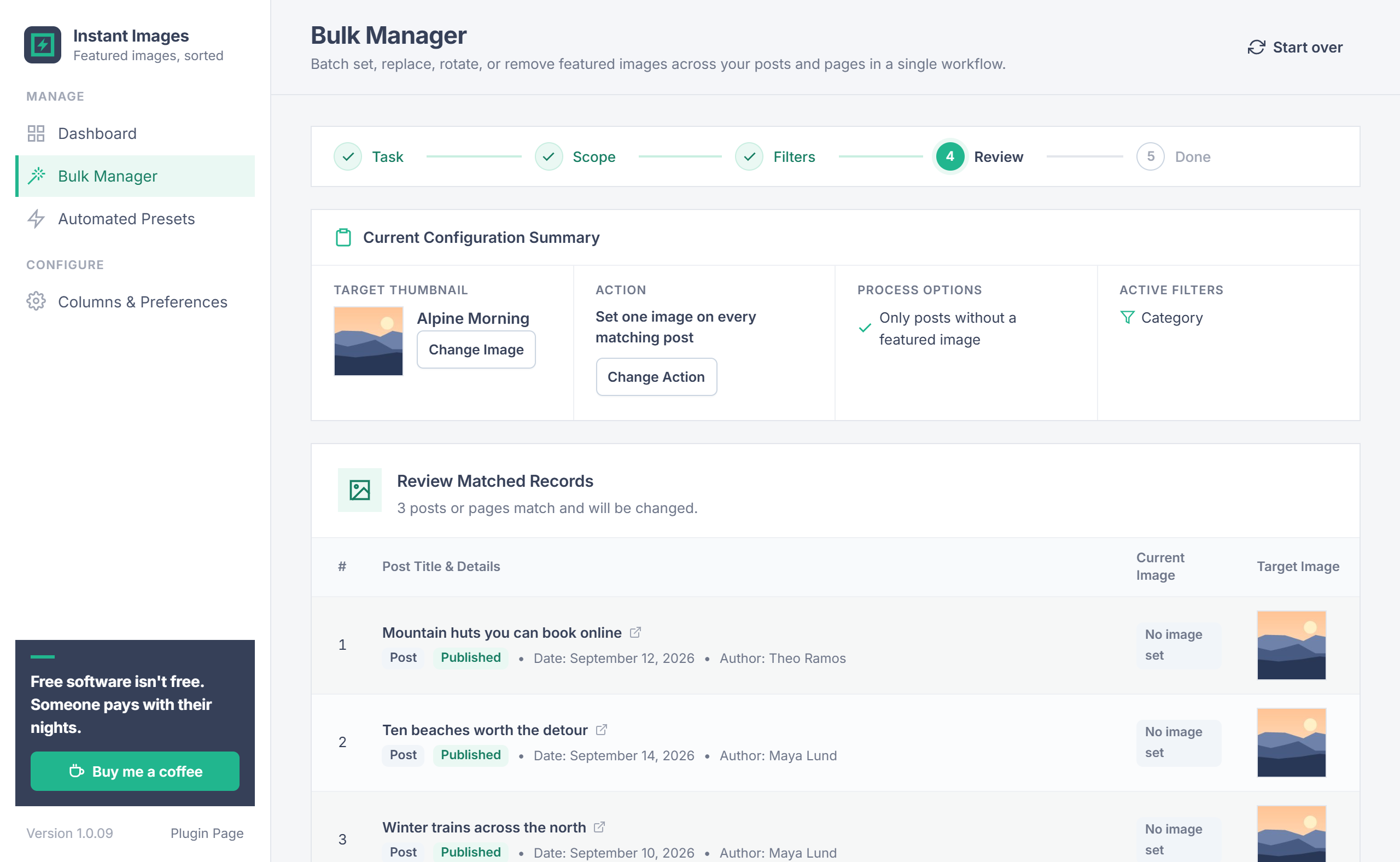Screen dimensions: 1400x862
Task: Click target image thumbnail for Mountain huts row
Action: 1291,645
